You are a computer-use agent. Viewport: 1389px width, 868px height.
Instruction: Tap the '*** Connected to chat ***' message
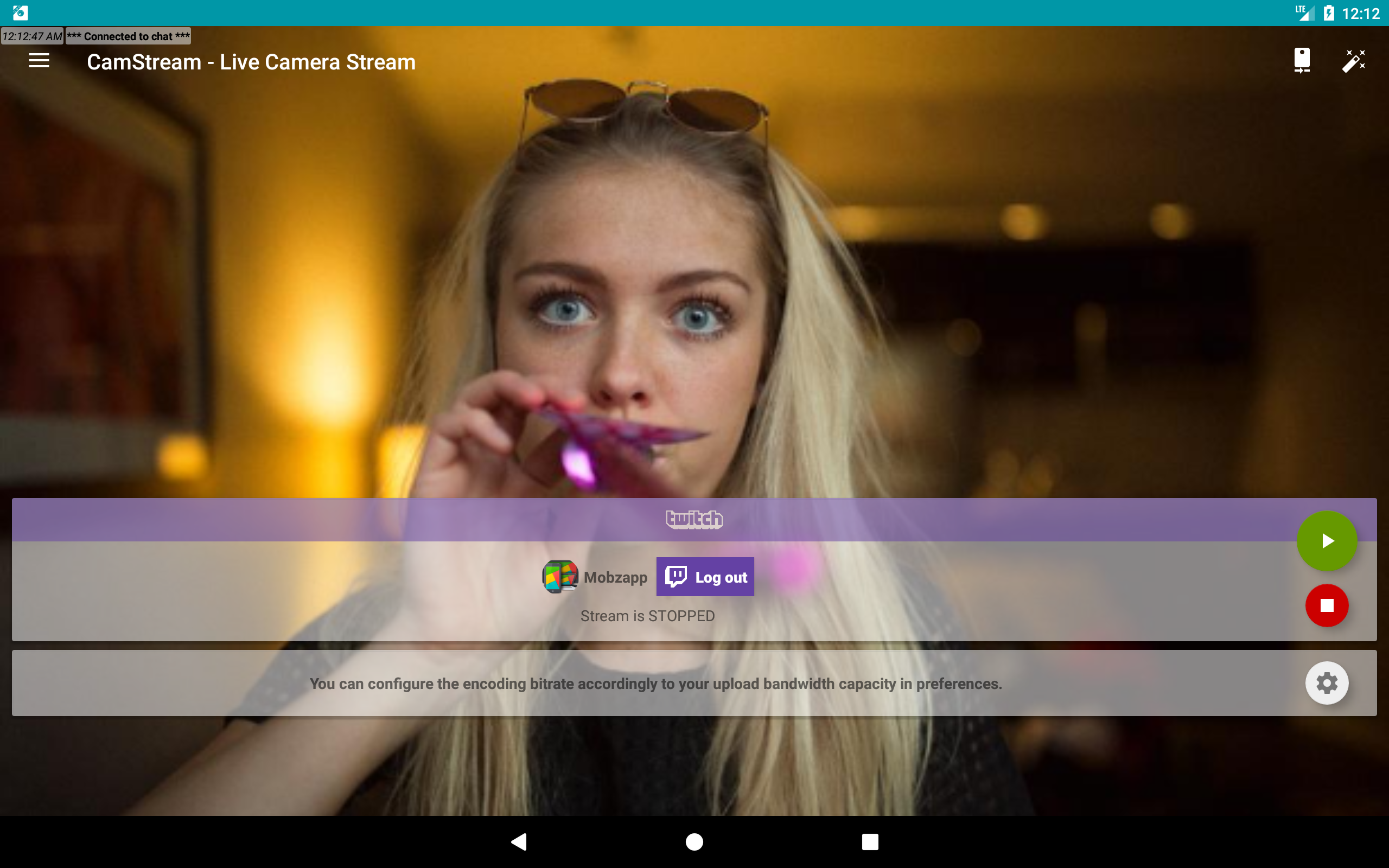pyautogui.click(x=128, y=36)
